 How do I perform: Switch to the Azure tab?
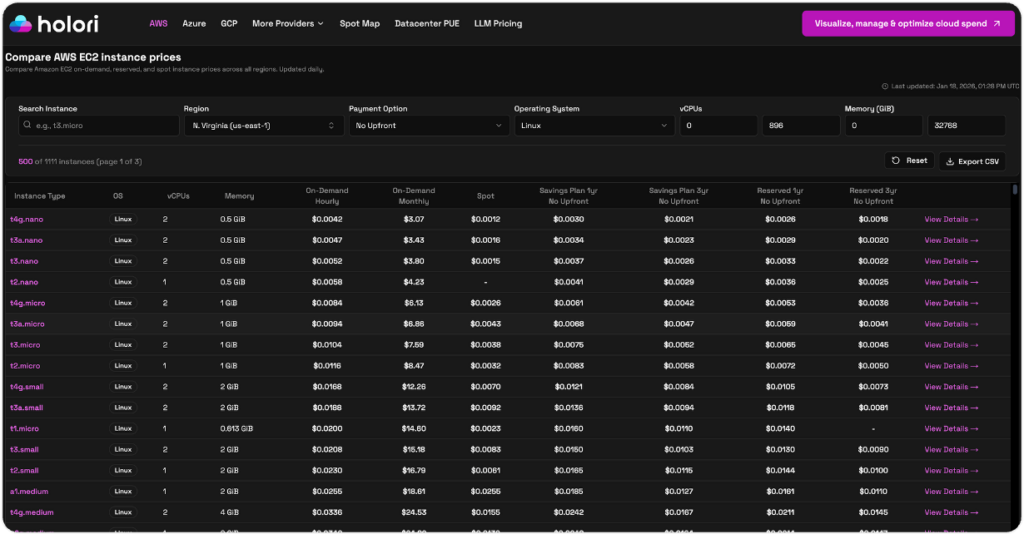click(x=194, y=24)
